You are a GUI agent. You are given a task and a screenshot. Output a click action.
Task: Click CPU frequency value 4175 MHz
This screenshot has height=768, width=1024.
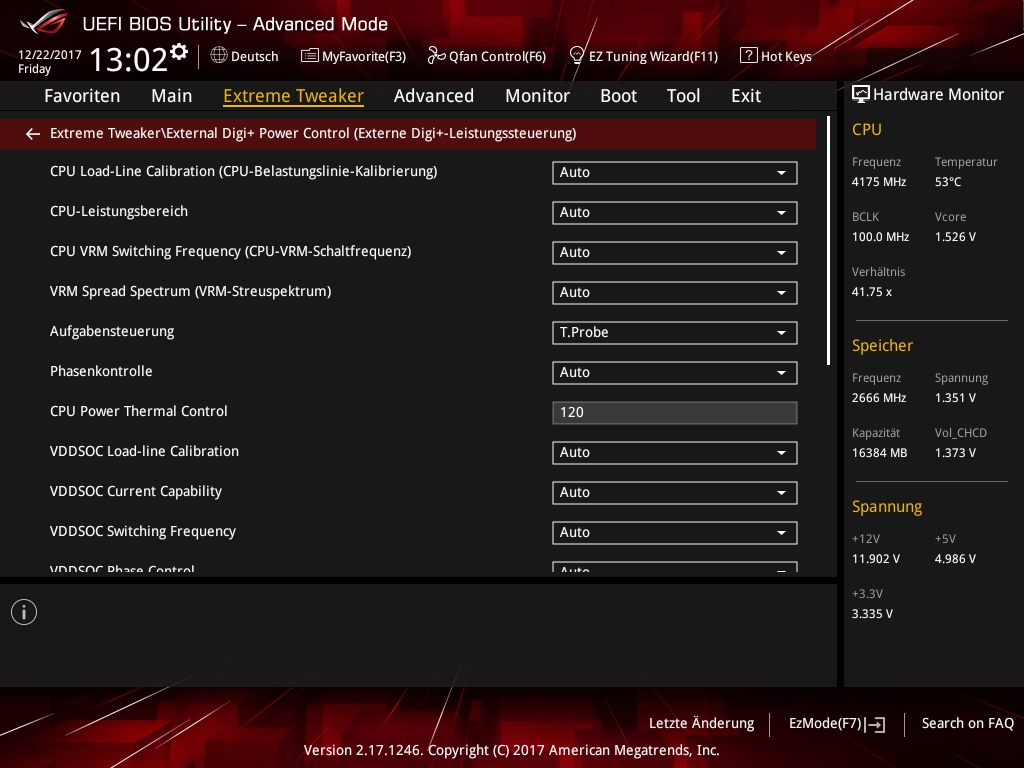tap(879, 182)
